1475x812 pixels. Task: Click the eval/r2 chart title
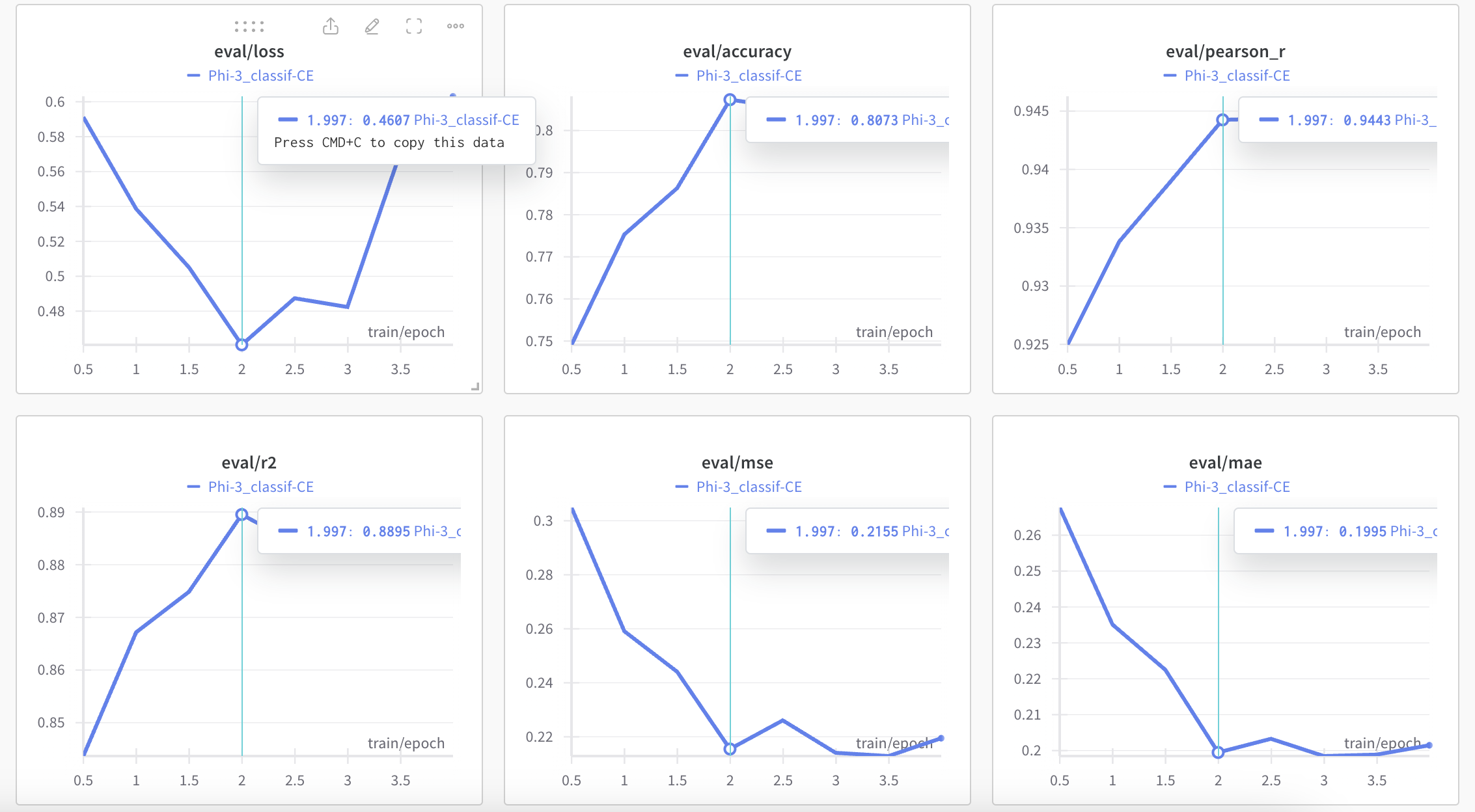tap(249, 463)
